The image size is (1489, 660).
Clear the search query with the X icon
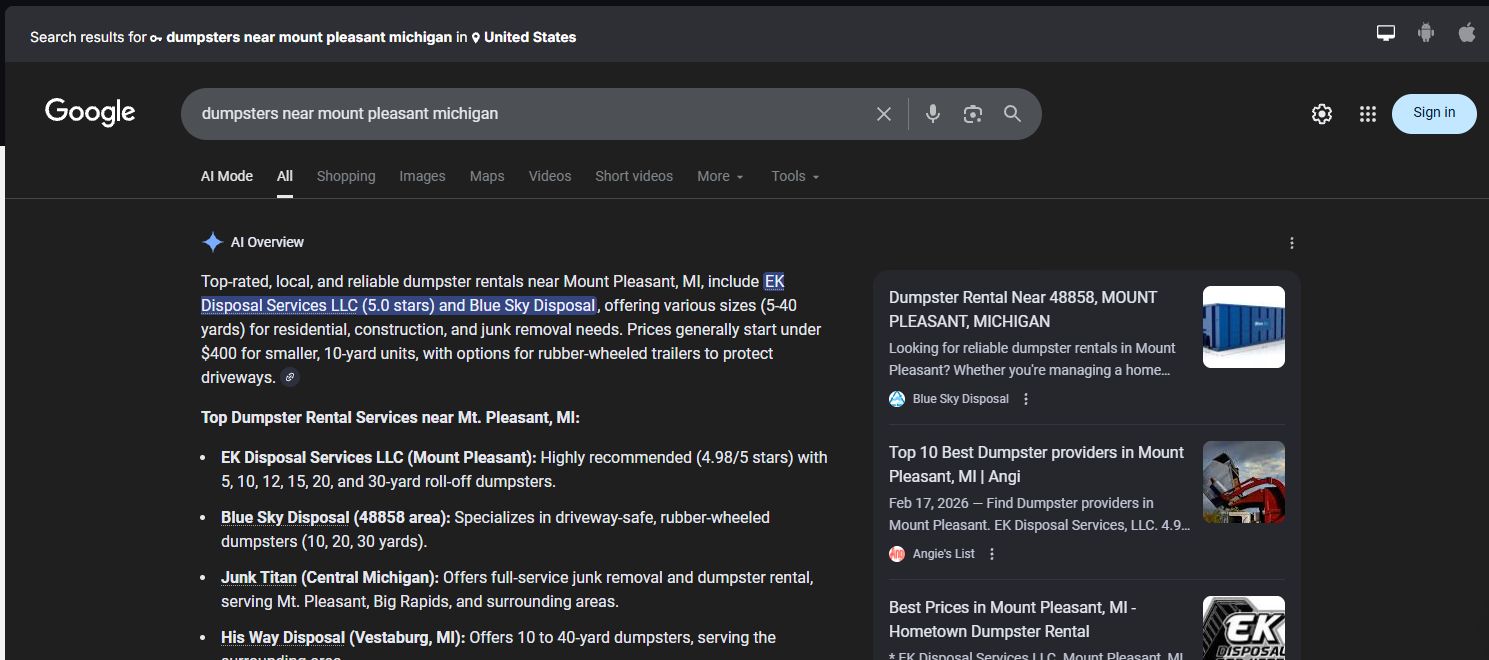883,113
